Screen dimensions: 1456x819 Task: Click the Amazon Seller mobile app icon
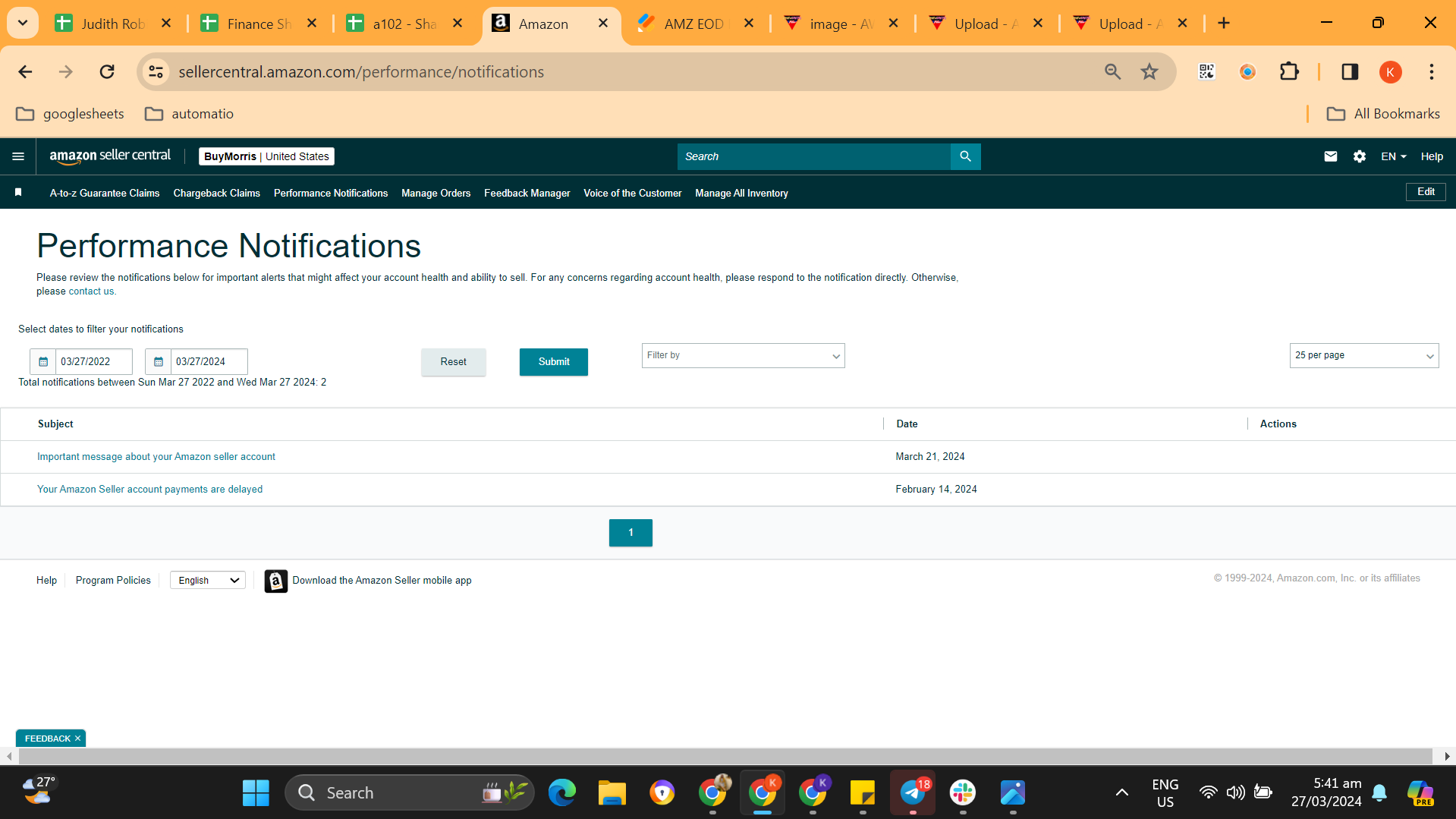(276, 581)
